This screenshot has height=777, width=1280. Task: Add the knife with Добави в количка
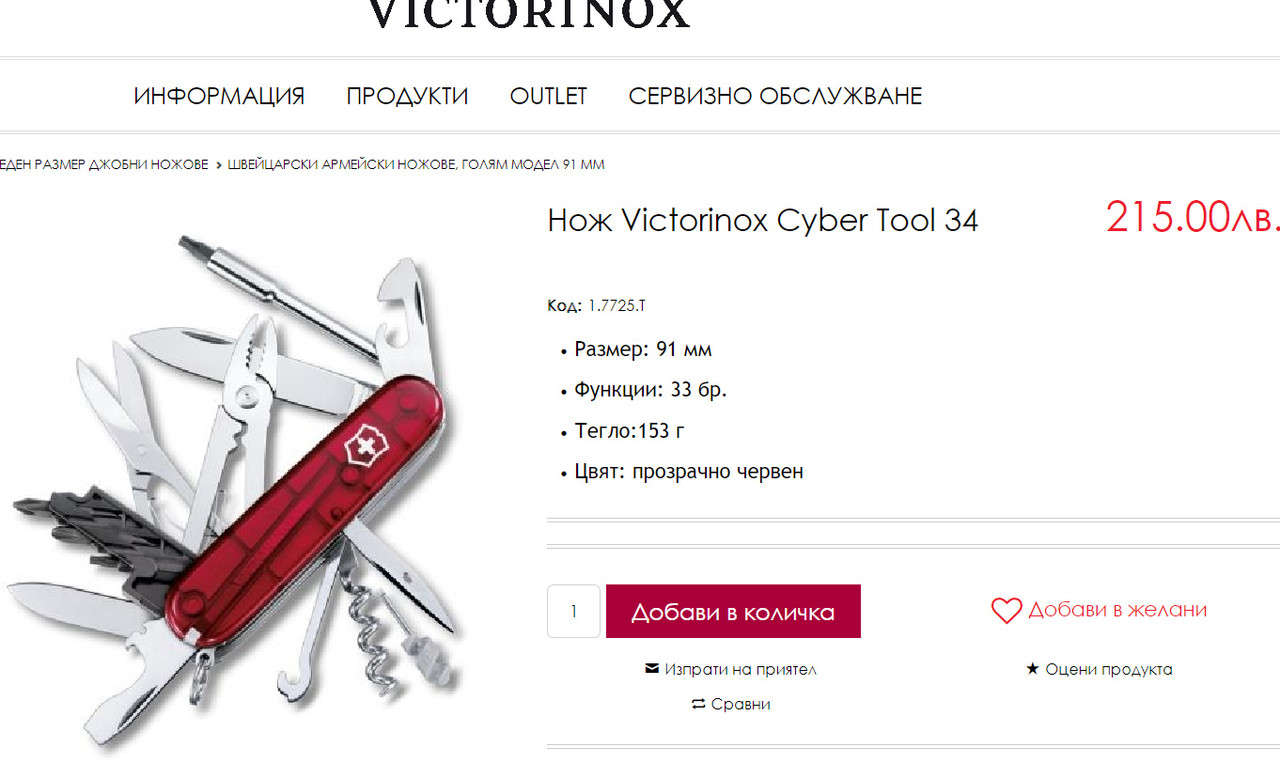click(733, 611)
